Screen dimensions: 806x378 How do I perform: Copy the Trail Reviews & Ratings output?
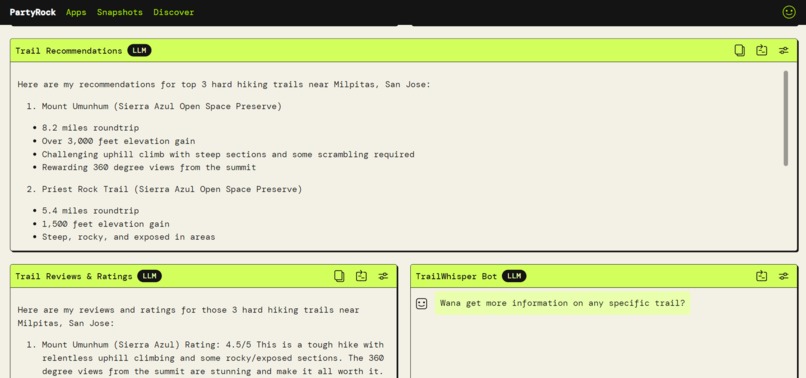(339, 276)
